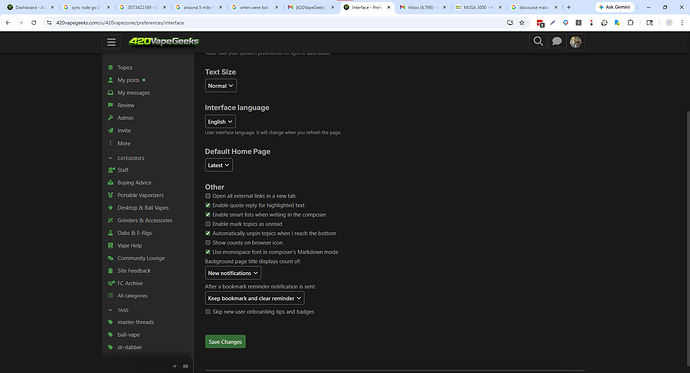Click the 420VapeGeeks site logo
The image size is (690, 373).
pyautogui.click(x=164, y=41)
